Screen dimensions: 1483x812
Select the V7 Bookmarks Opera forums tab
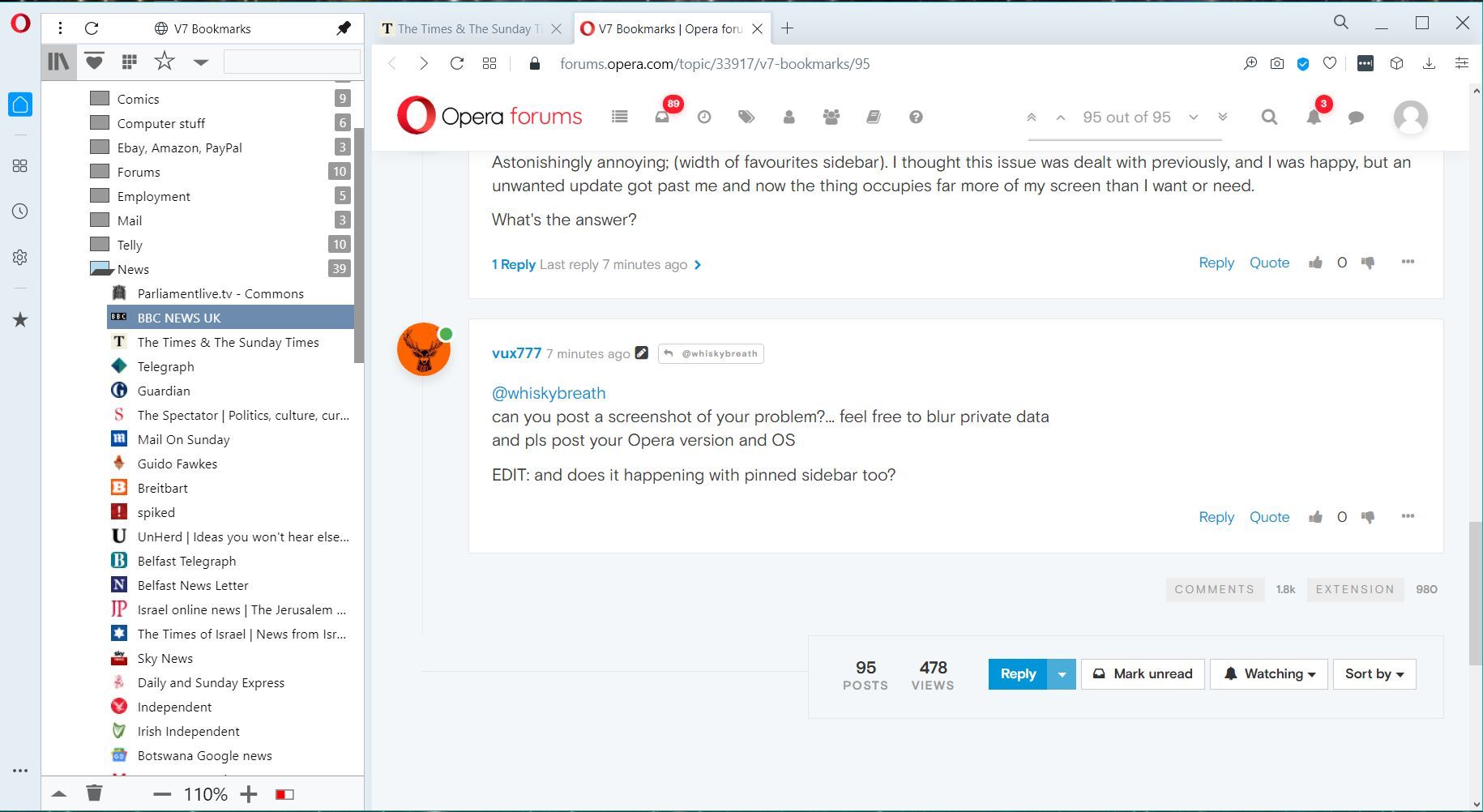[x=670, y=28]
